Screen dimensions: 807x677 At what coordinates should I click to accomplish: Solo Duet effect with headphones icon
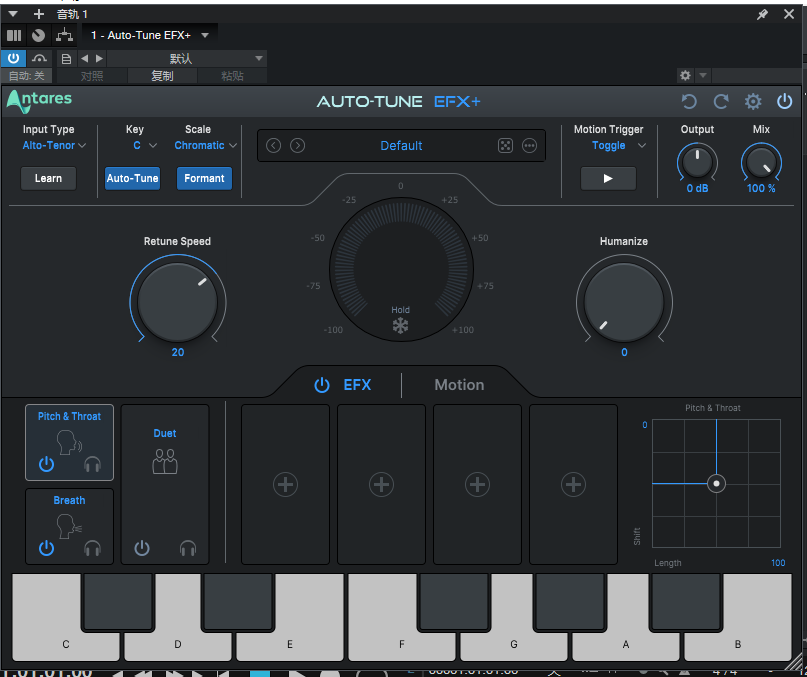(188, 548)
